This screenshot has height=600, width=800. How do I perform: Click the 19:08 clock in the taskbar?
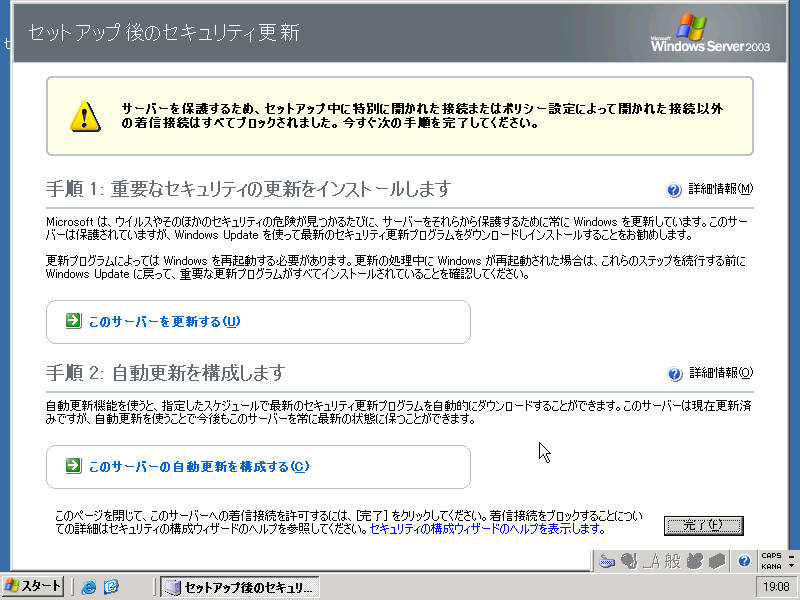[x=775, y=587]
